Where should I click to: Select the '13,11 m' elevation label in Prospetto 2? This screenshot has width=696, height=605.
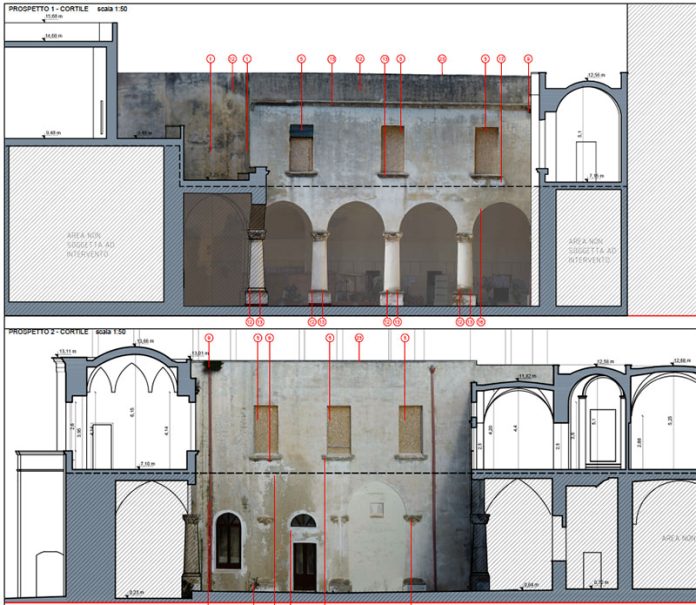(x=67, y=352)
